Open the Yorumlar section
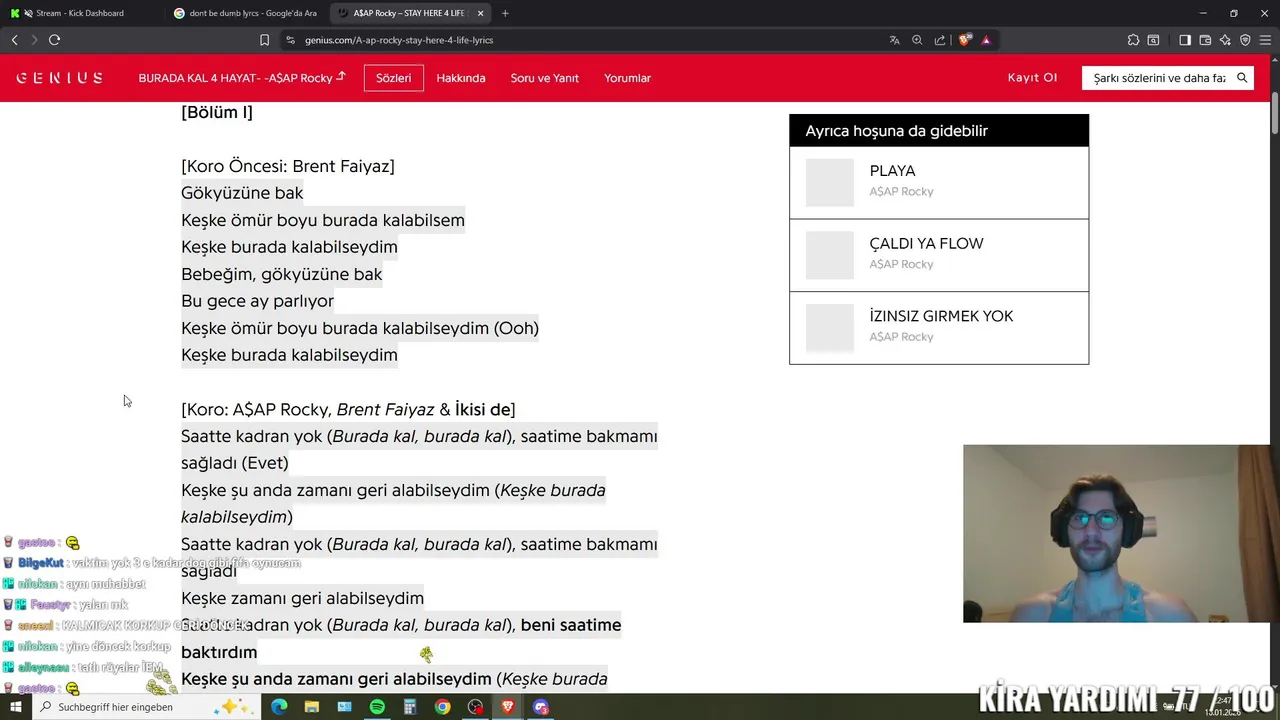Viewport: 1280px width, 720px height. 628,78
